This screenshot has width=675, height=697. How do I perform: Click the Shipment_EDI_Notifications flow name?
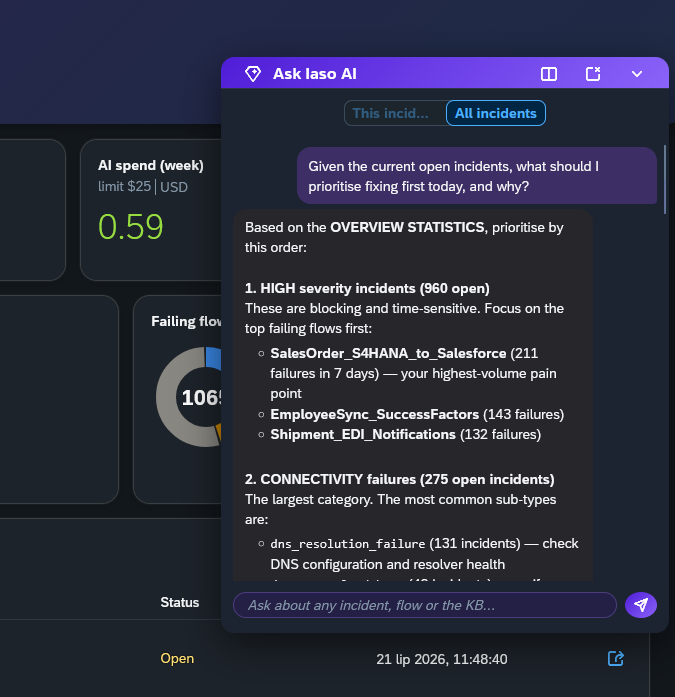[363, 434]
